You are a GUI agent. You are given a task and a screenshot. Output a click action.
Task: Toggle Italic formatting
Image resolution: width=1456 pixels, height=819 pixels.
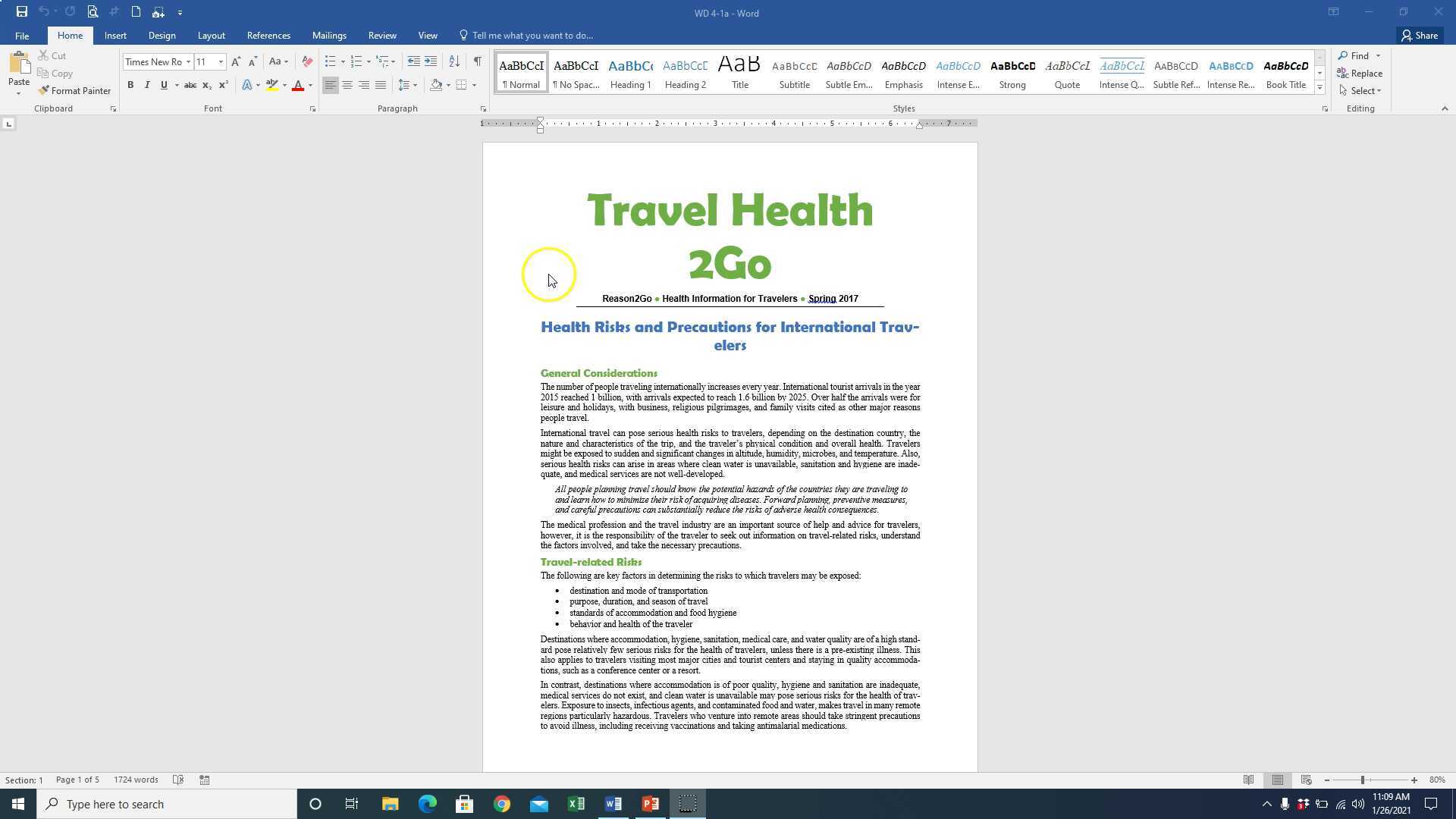[147, 85]
